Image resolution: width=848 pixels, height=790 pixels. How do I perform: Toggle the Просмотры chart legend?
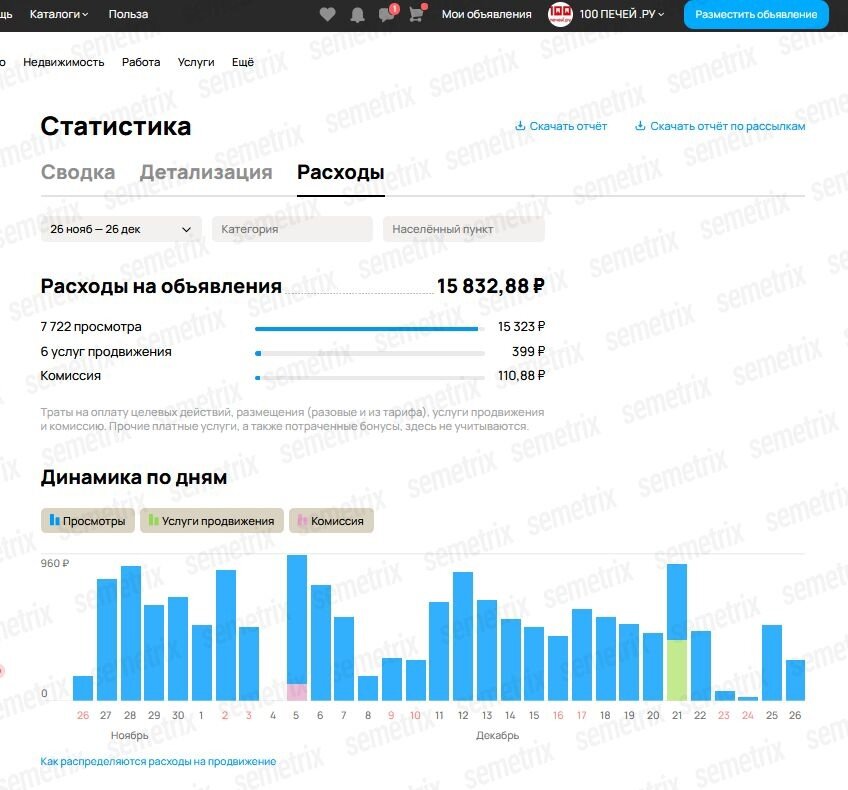[85, 520]
